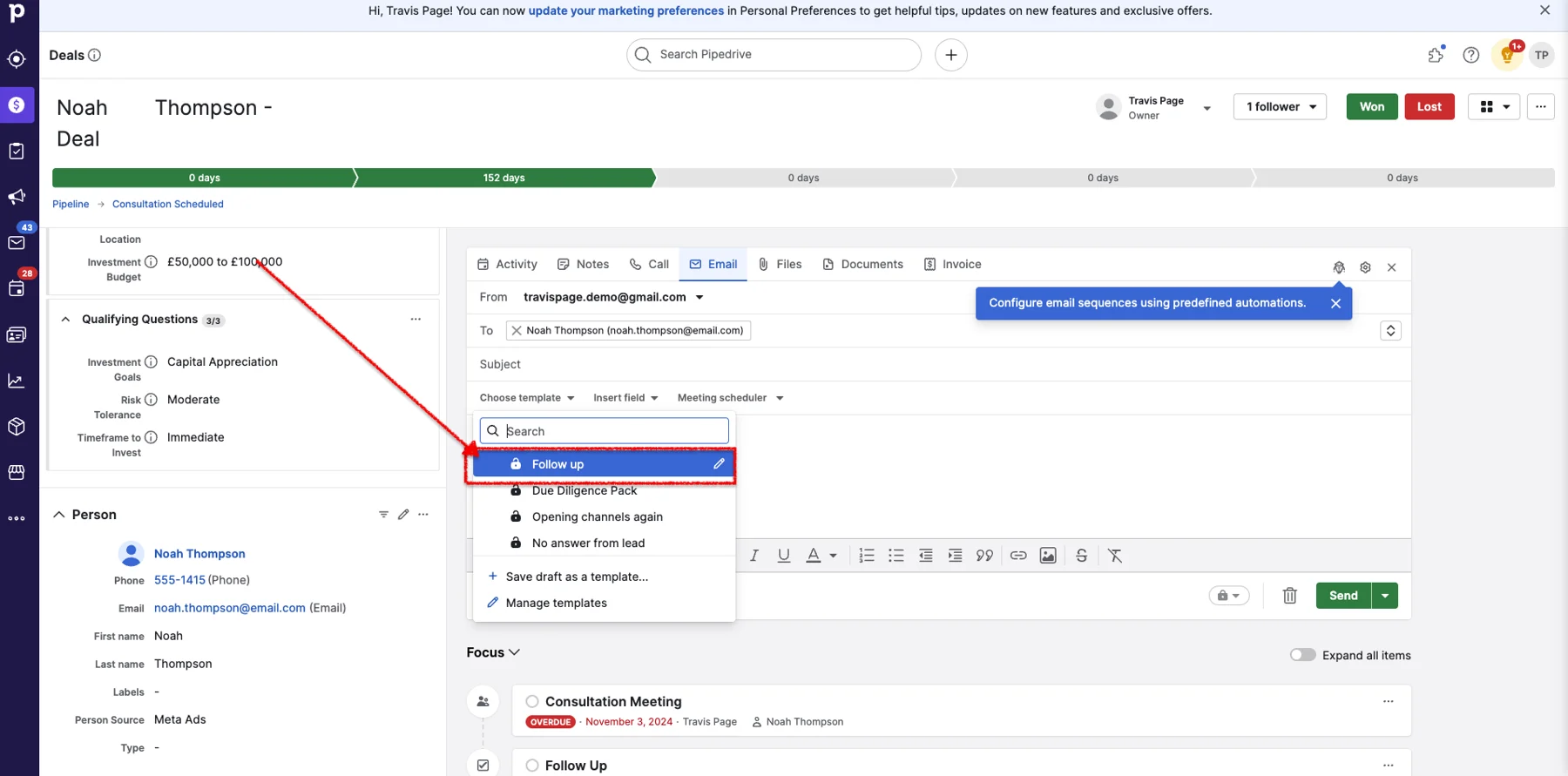This screenshot has width=1568, height=776.
Task: Open Meeting scheduler dropdown
Action: [x=731, y=398]
